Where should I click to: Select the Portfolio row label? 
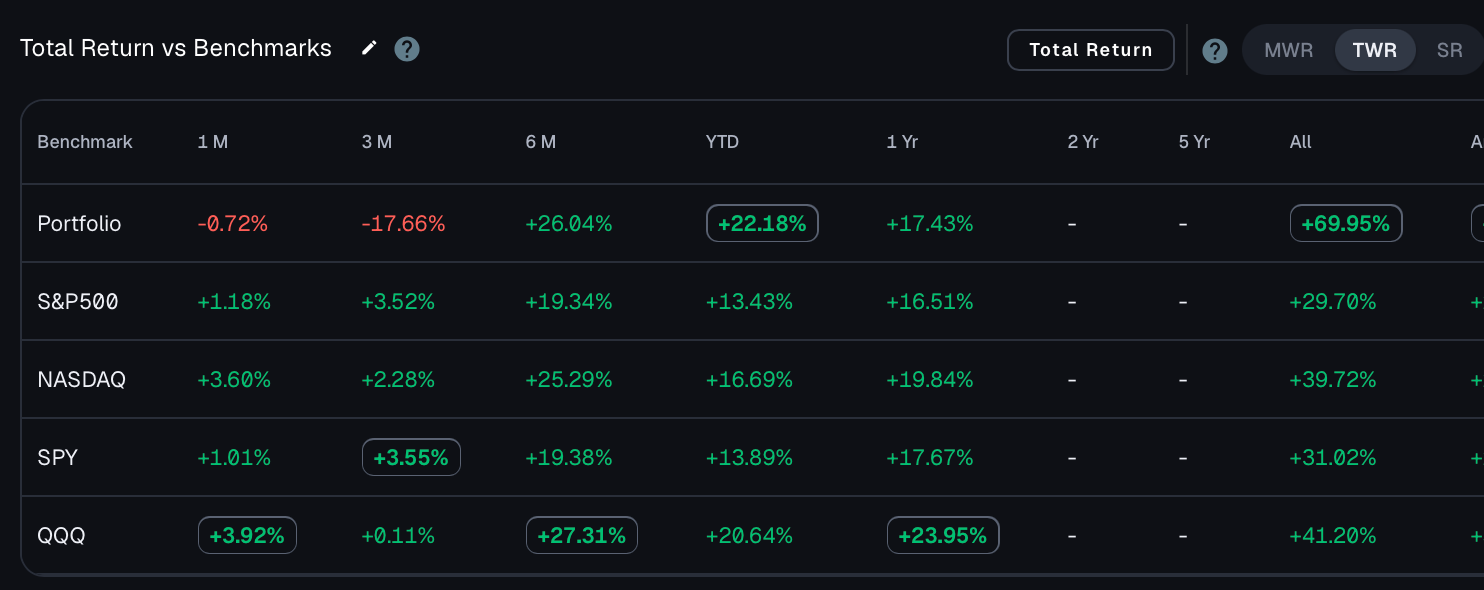pyautogui.click(x=79, y=224)
